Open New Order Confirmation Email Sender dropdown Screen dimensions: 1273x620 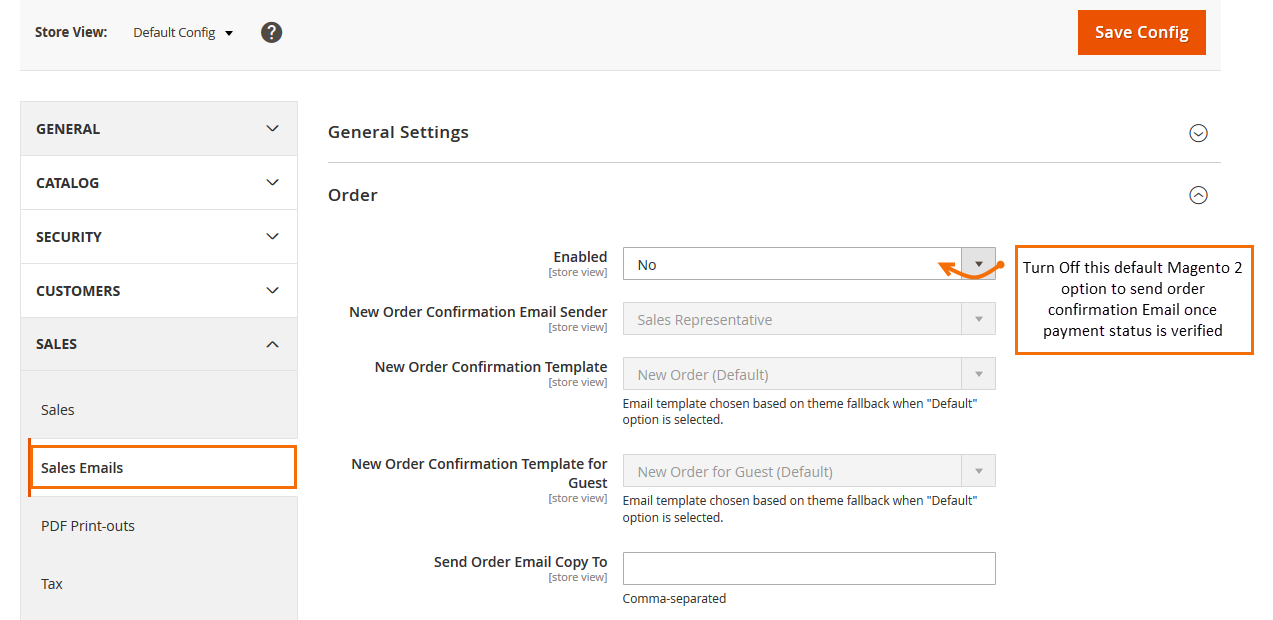pyautogui.click(x=808, y=319)
